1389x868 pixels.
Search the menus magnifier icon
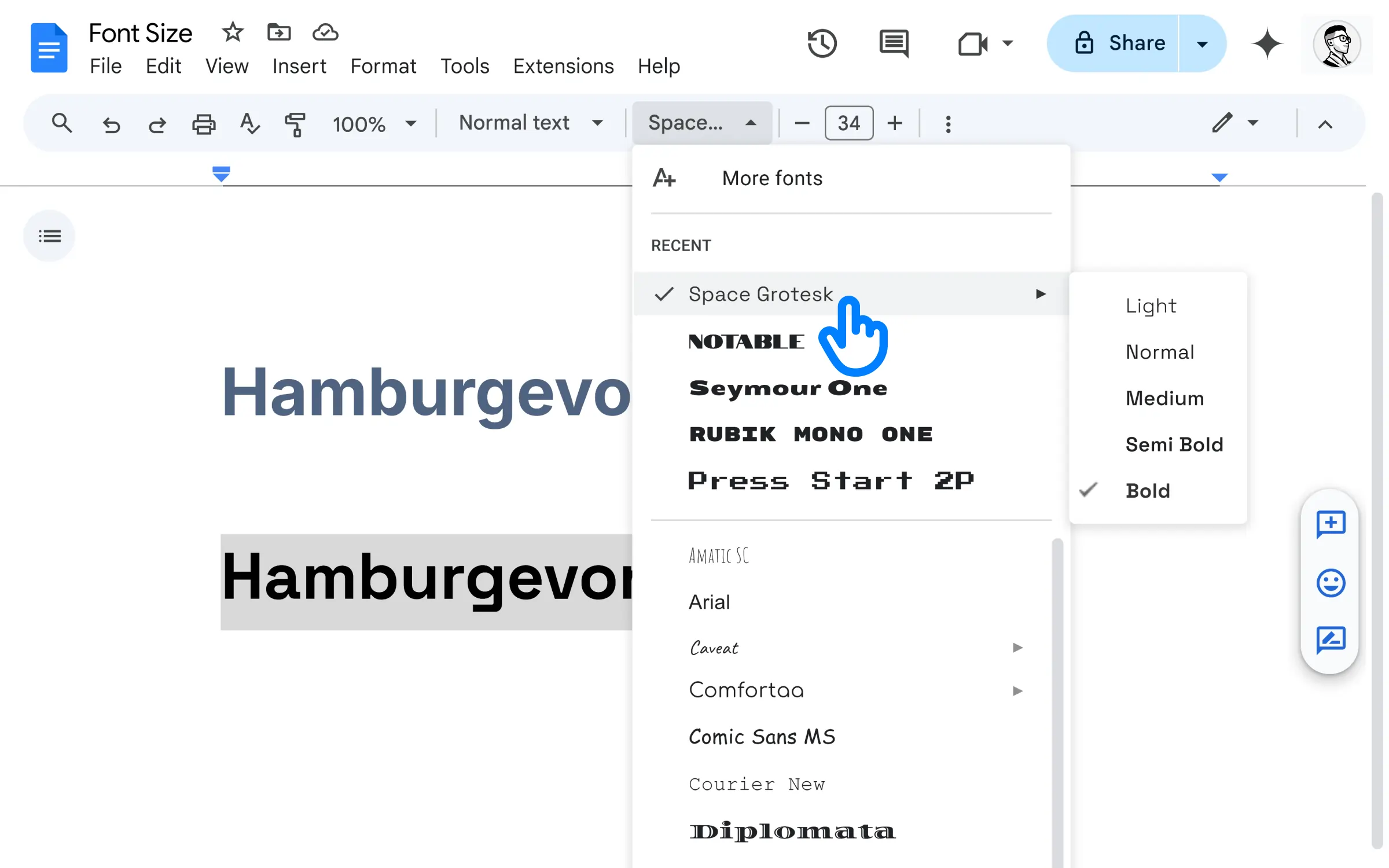(x=62, y=123)
